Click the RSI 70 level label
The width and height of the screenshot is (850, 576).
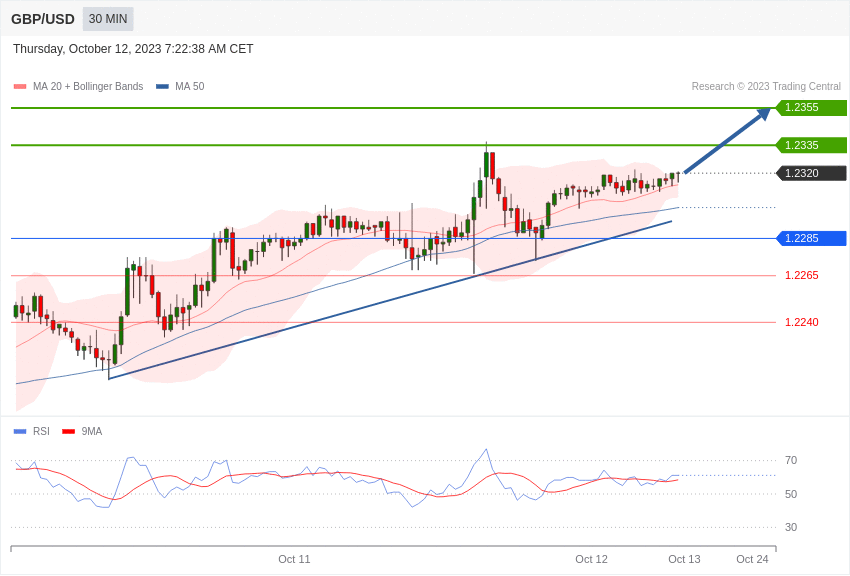(791, 460)
